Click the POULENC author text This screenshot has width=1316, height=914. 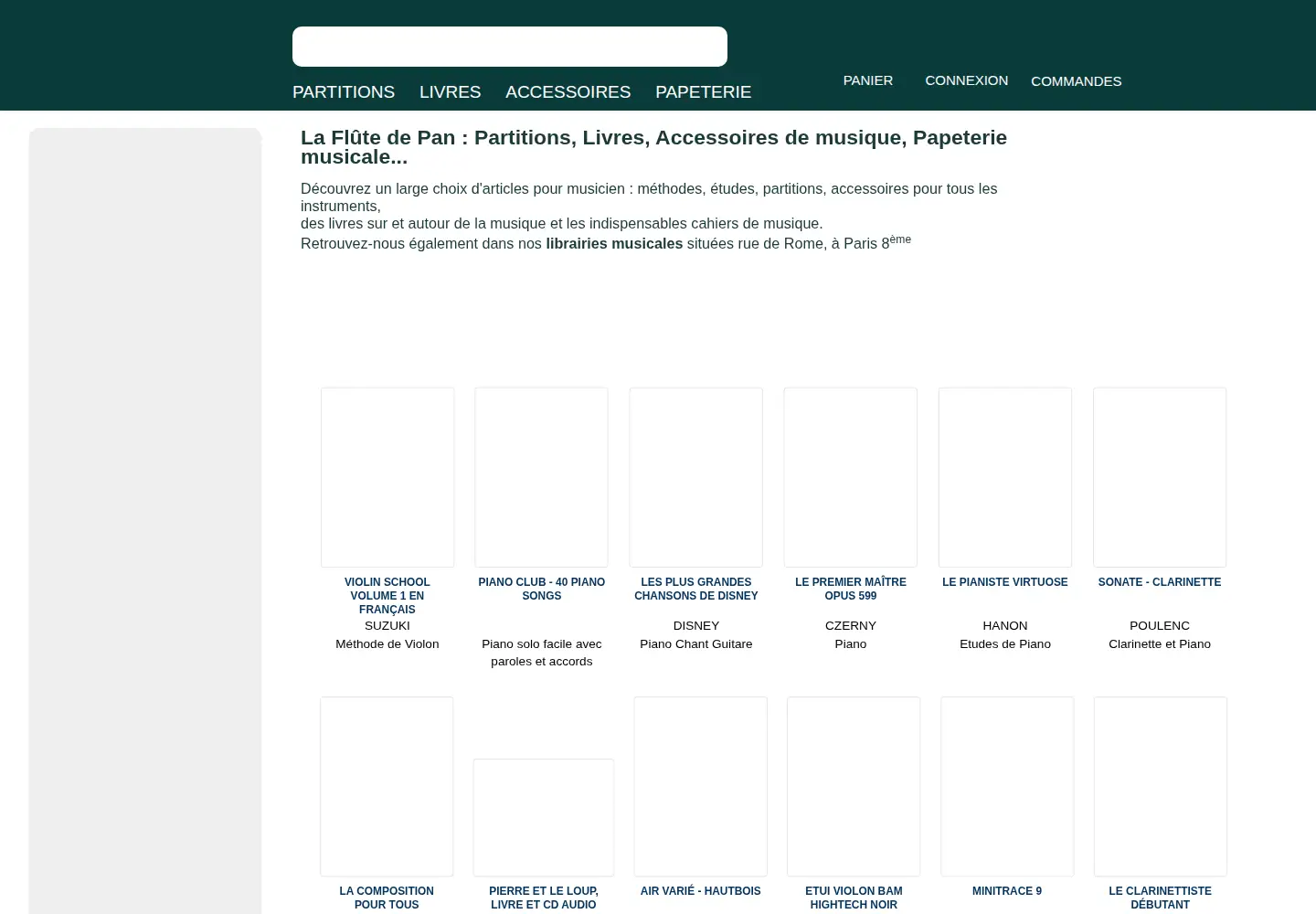pyautogui.click(x=1159, y=626)
